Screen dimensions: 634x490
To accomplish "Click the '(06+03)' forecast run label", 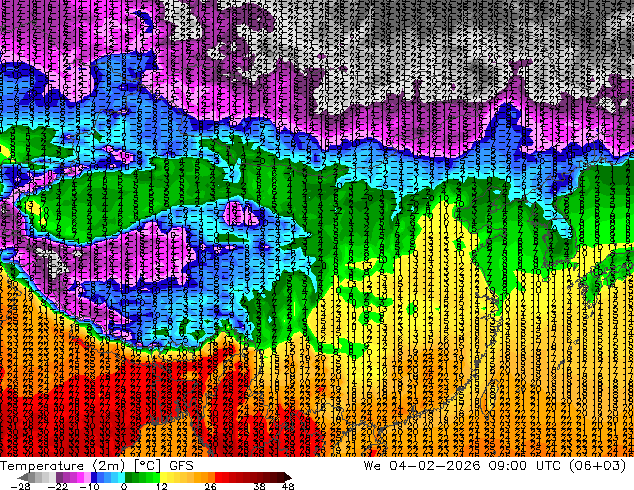I will (x=598, y=466).
